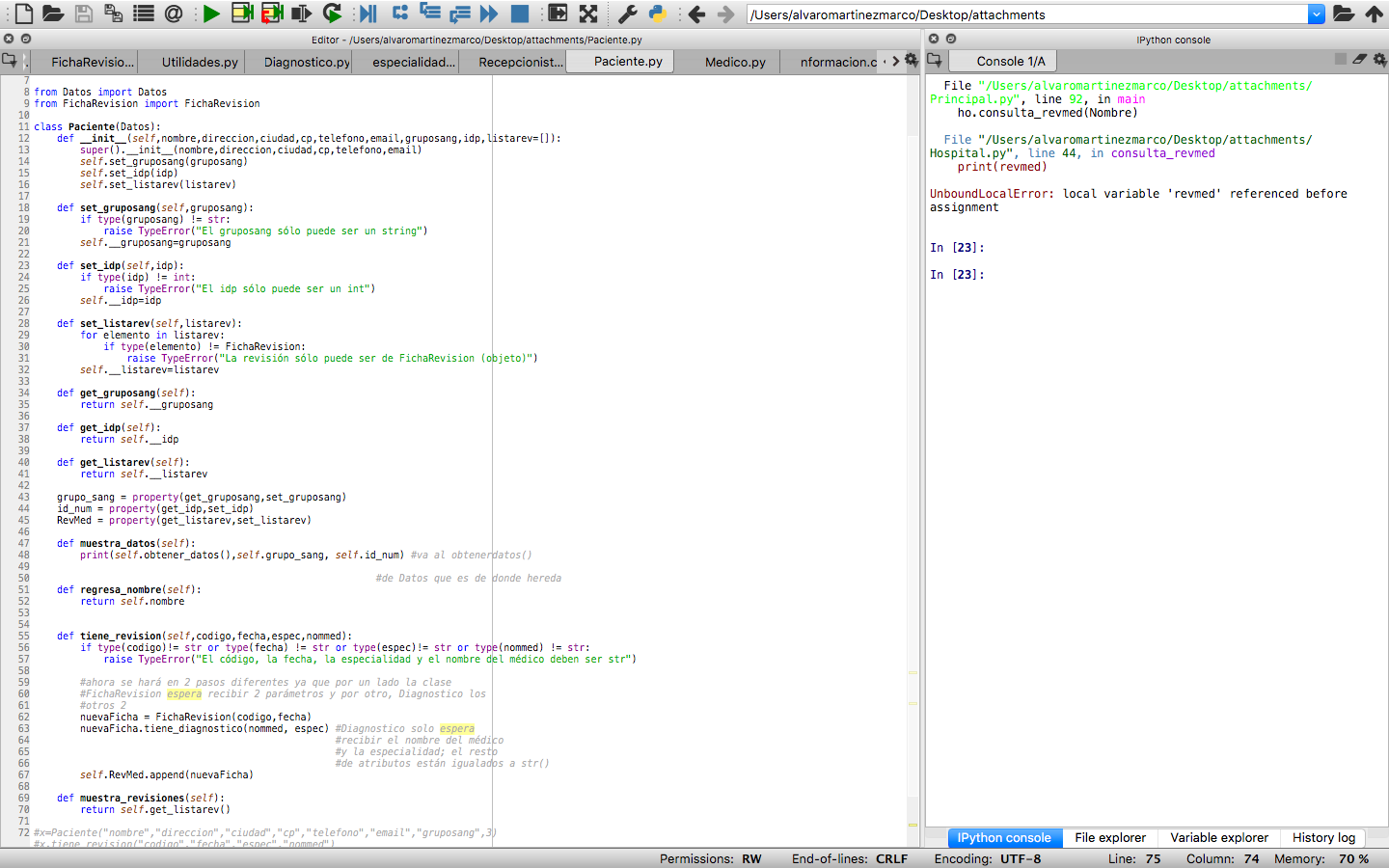Run selection or current line icon
Image resolution: width=1389 pixels, height=868 pixels.
302,14
